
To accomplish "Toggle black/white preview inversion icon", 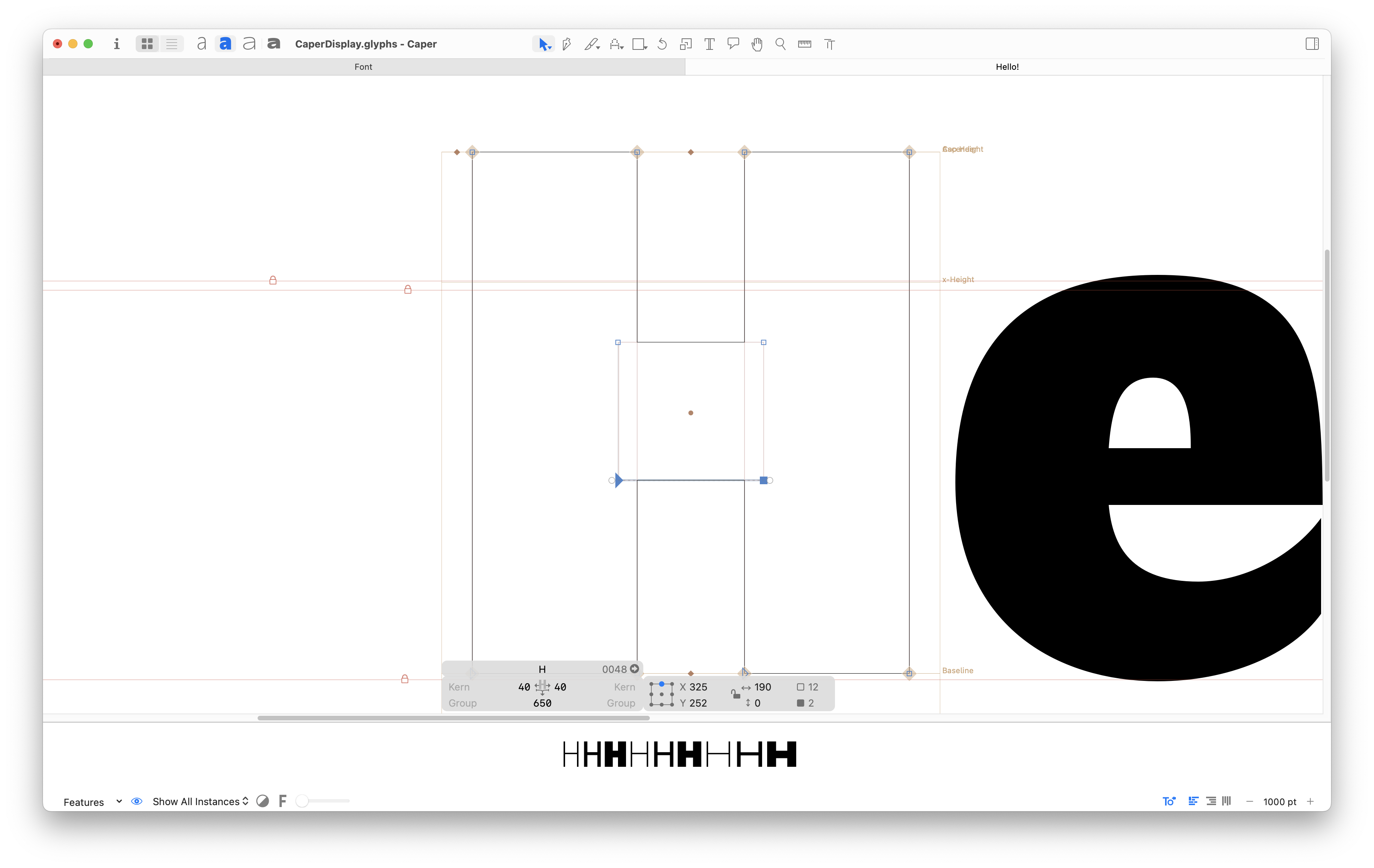I will click(263, 801).
